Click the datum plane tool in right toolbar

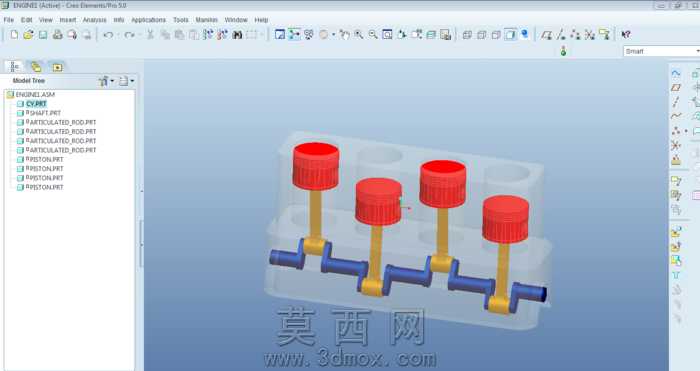676,88
